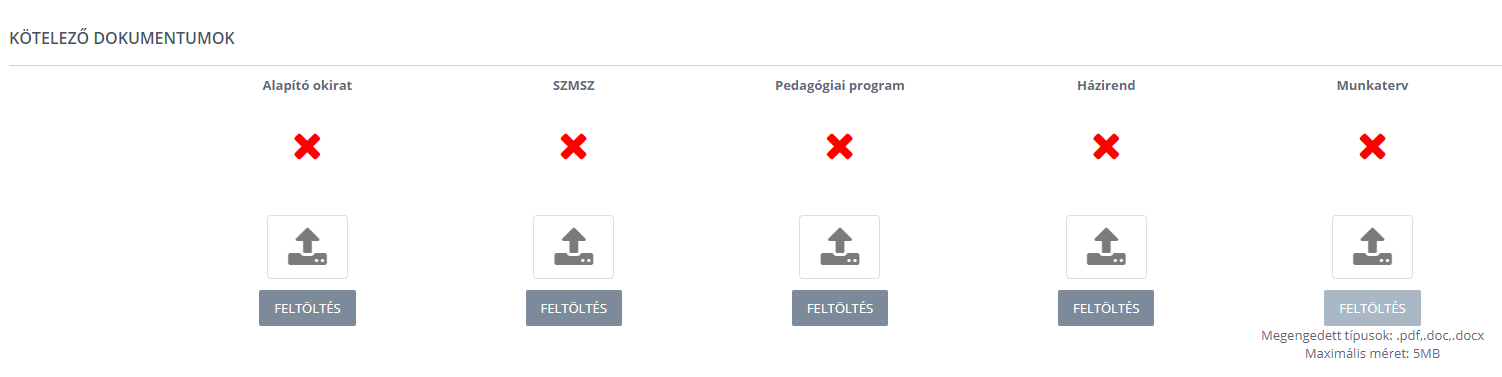
Task: Click highlighted FELTÖLTÉS button for Munkaterv
Action: 1372,308
